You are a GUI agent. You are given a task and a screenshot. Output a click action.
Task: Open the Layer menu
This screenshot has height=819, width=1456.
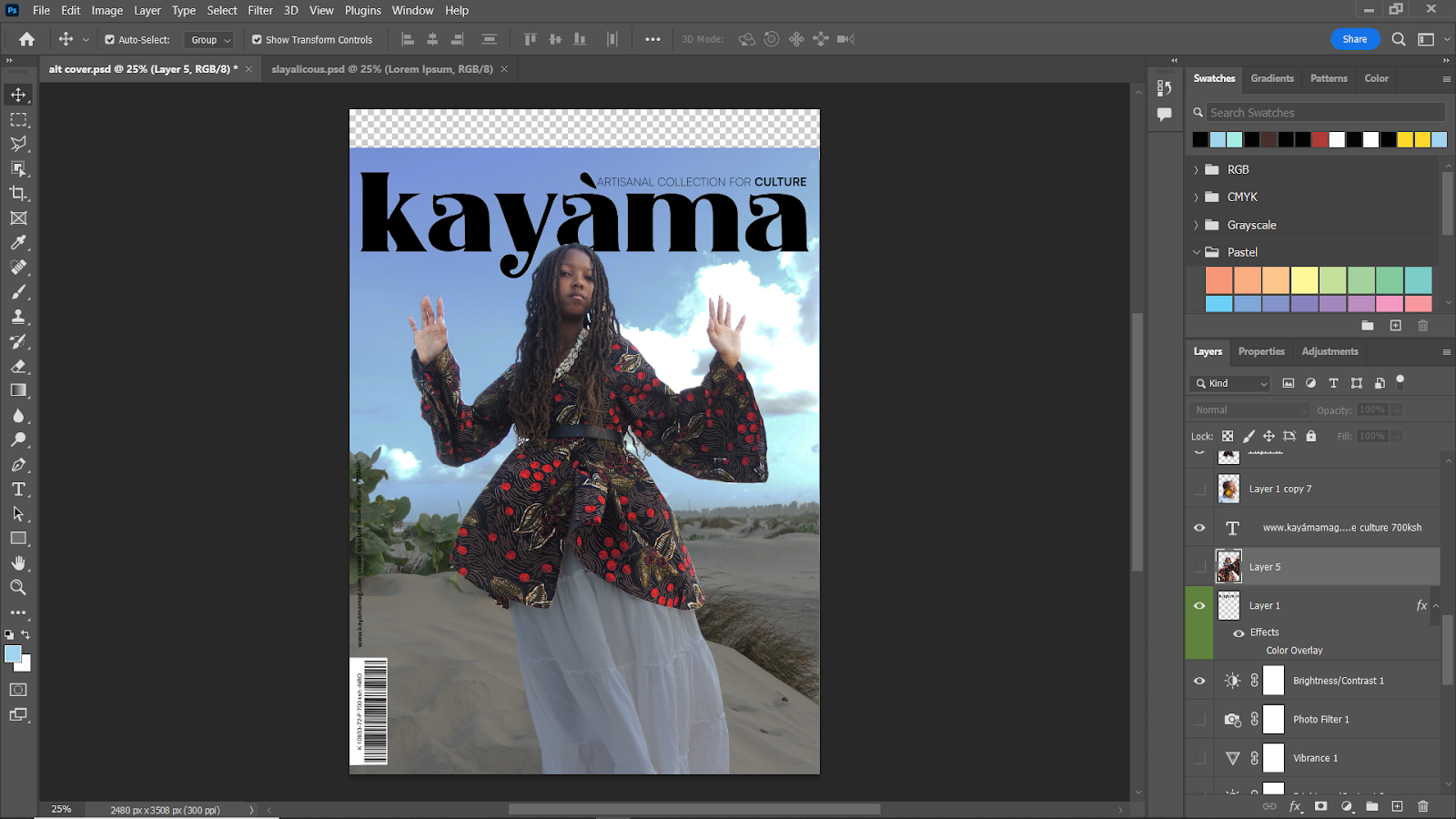pyautogui.click(x=147, y=11)
